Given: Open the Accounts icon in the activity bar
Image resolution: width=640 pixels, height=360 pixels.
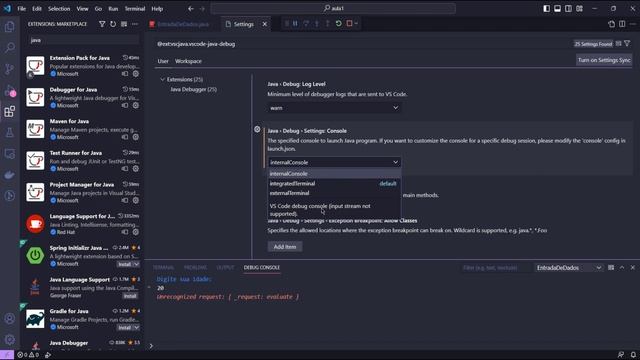Looking at the screenshot, I should pyautogui.click(x=9, y=318).
